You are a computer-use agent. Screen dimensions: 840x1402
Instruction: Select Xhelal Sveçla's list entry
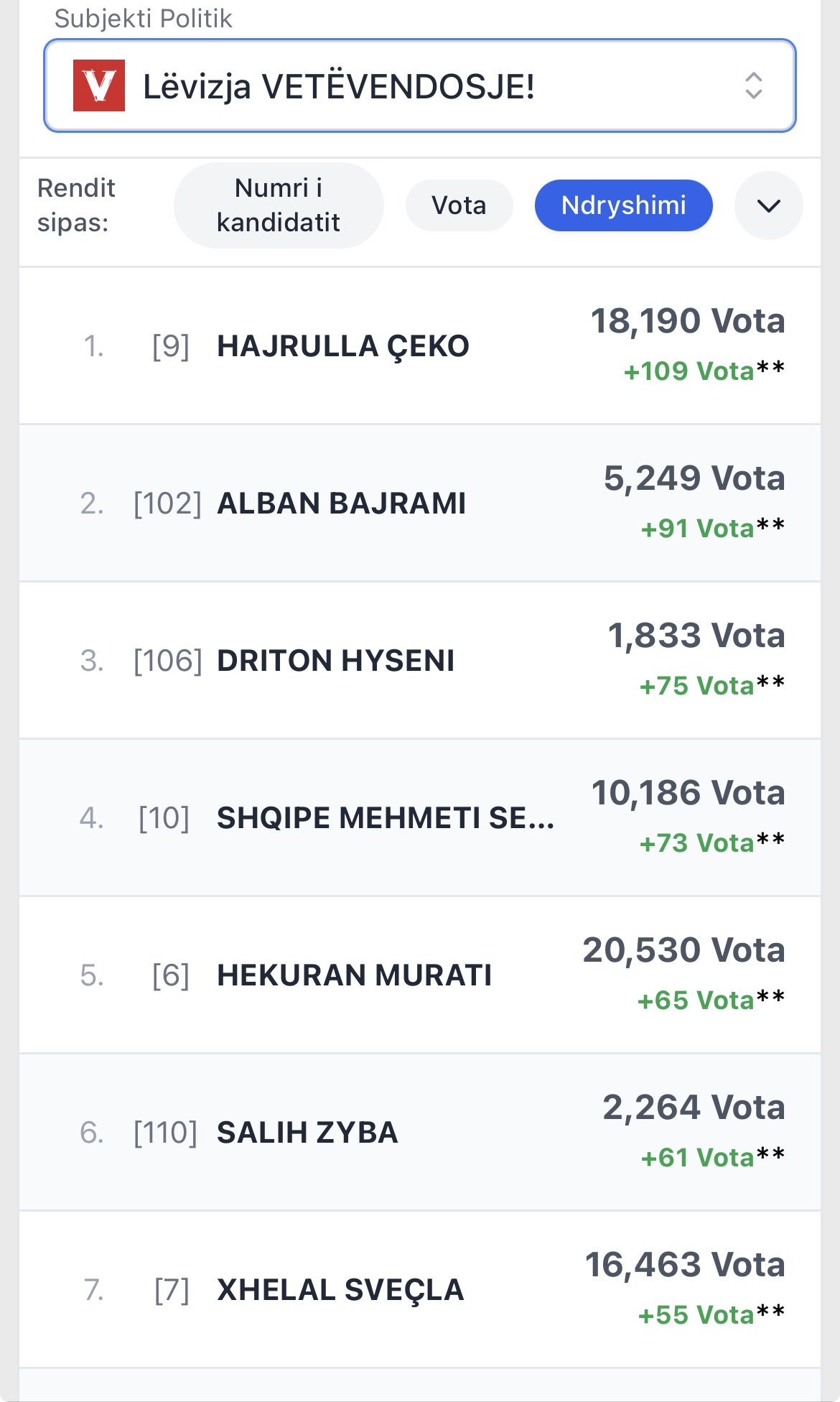point(340,1290)
